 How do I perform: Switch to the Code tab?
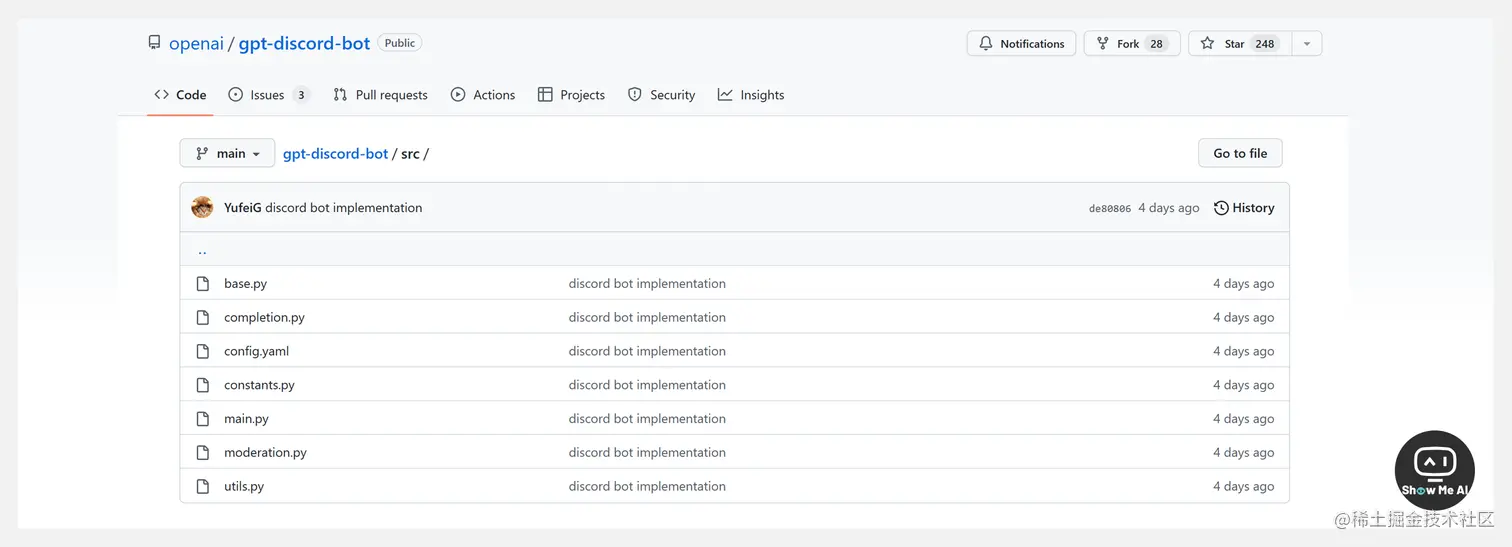(180, 95)
